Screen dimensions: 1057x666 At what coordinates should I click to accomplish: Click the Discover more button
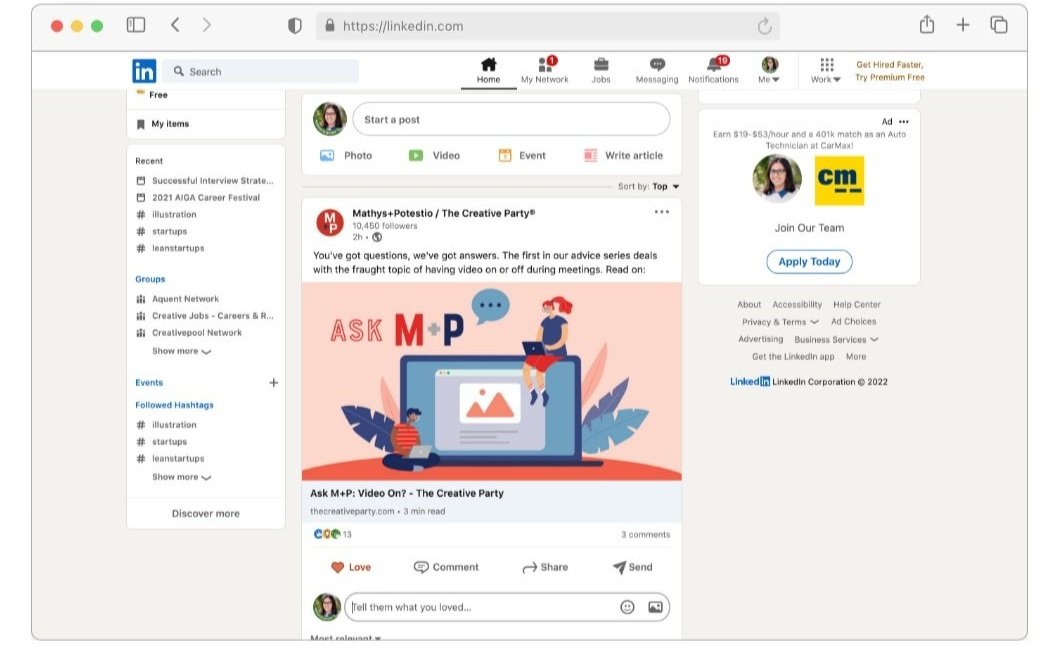206,514
